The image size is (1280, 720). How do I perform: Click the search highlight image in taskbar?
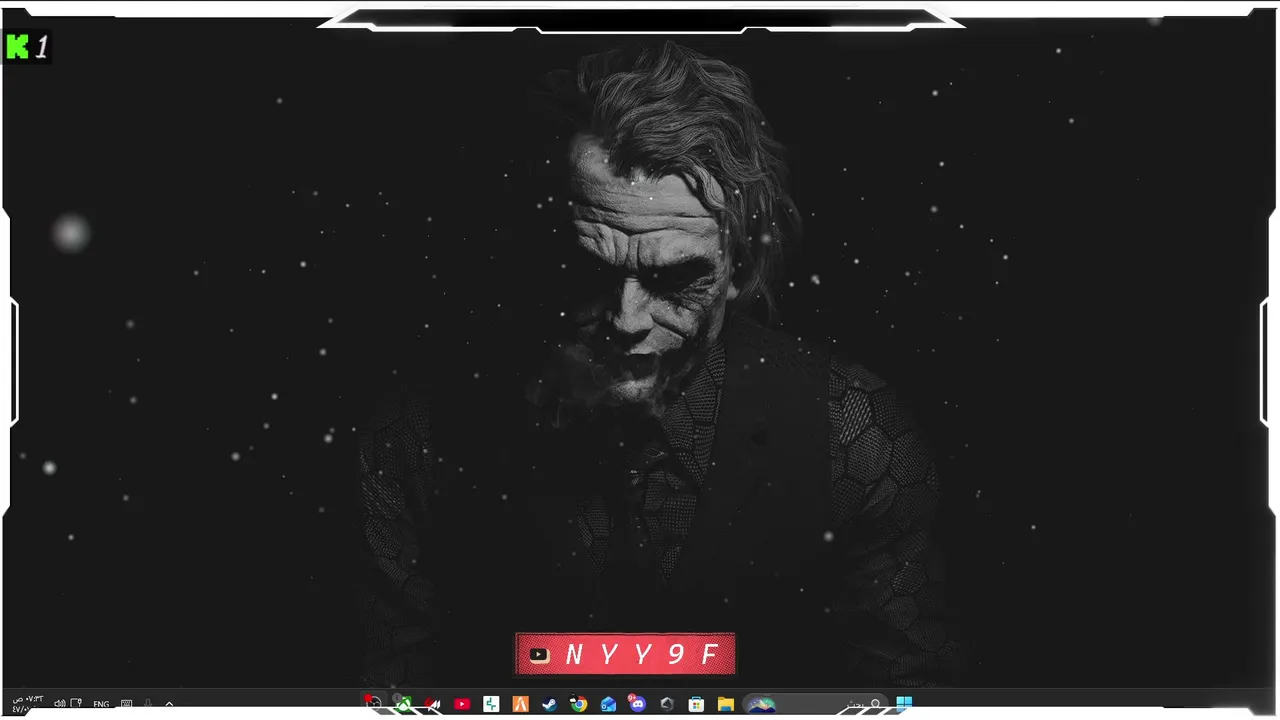(x=762, y=705)
